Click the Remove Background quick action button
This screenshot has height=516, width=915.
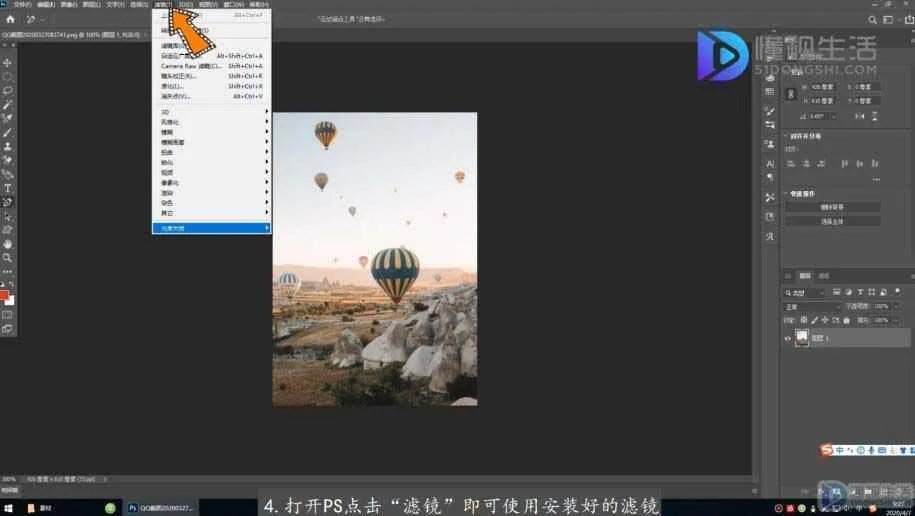point(832,207)
